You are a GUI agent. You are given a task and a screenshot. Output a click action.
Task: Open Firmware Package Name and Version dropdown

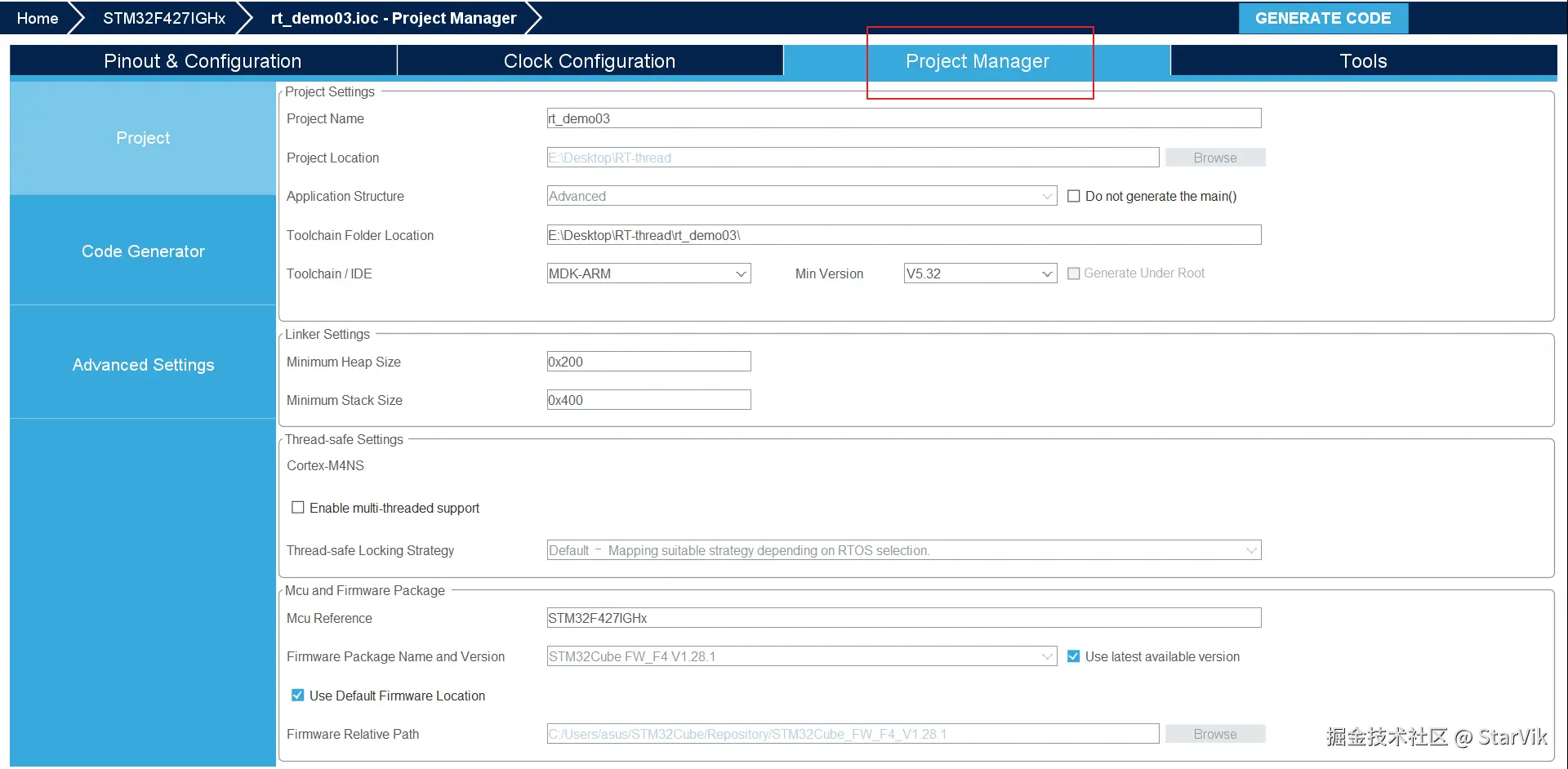tap(802, 656)
